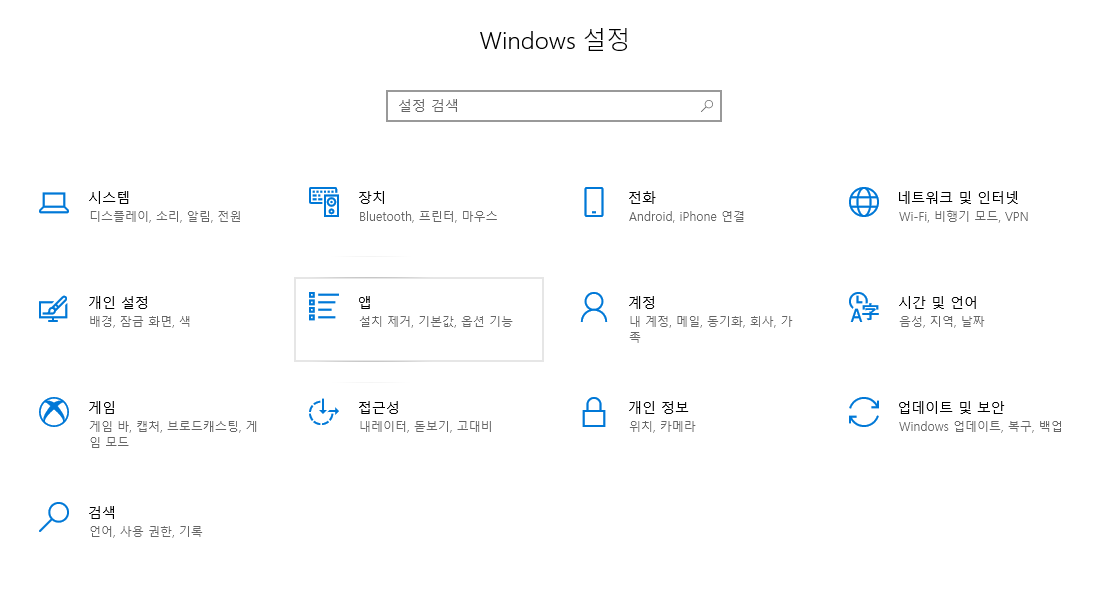
Task: Click text 설치 제거, 기본값, 옵션 기능
Action: pyautogui.click(x=436, y=321)
